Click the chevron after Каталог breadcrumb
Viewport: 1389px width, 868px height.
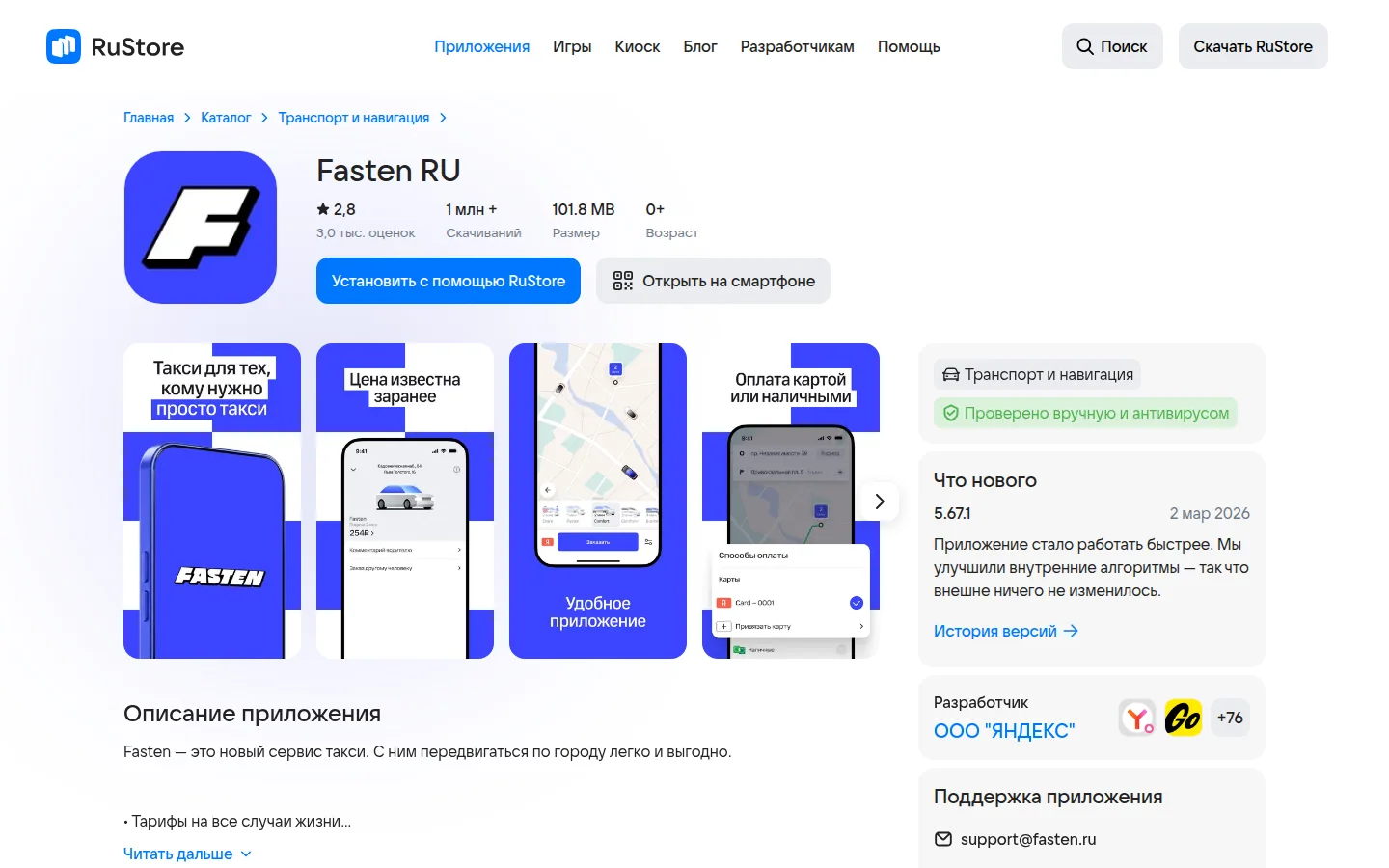[264, 118]
